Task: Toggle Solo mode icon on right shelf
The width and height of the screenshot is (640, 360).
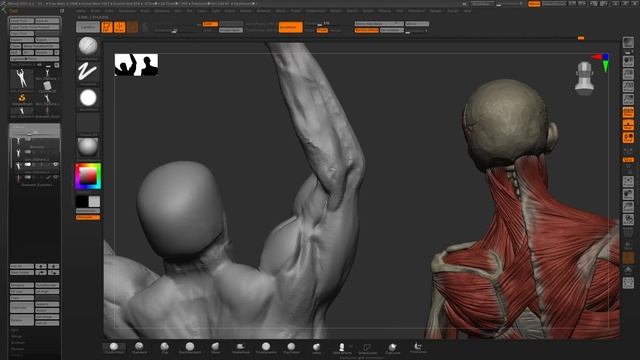Action: [628, 270]
